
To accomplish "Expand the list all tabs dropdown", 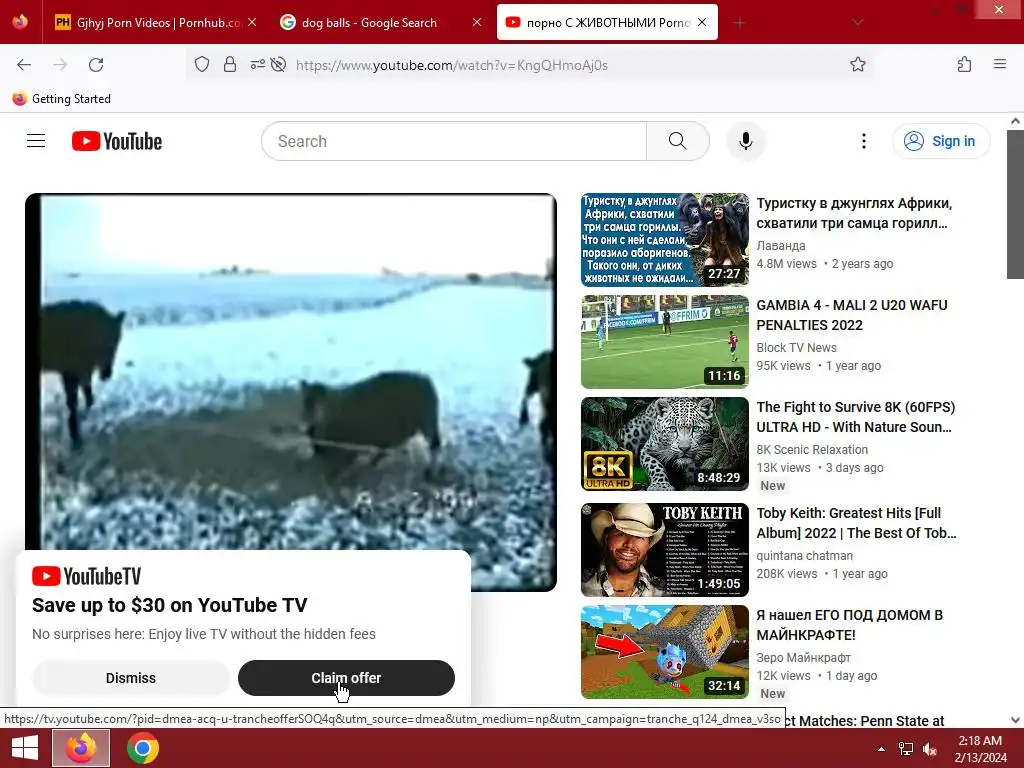I will pyautogui.click(x=857, y=23).
